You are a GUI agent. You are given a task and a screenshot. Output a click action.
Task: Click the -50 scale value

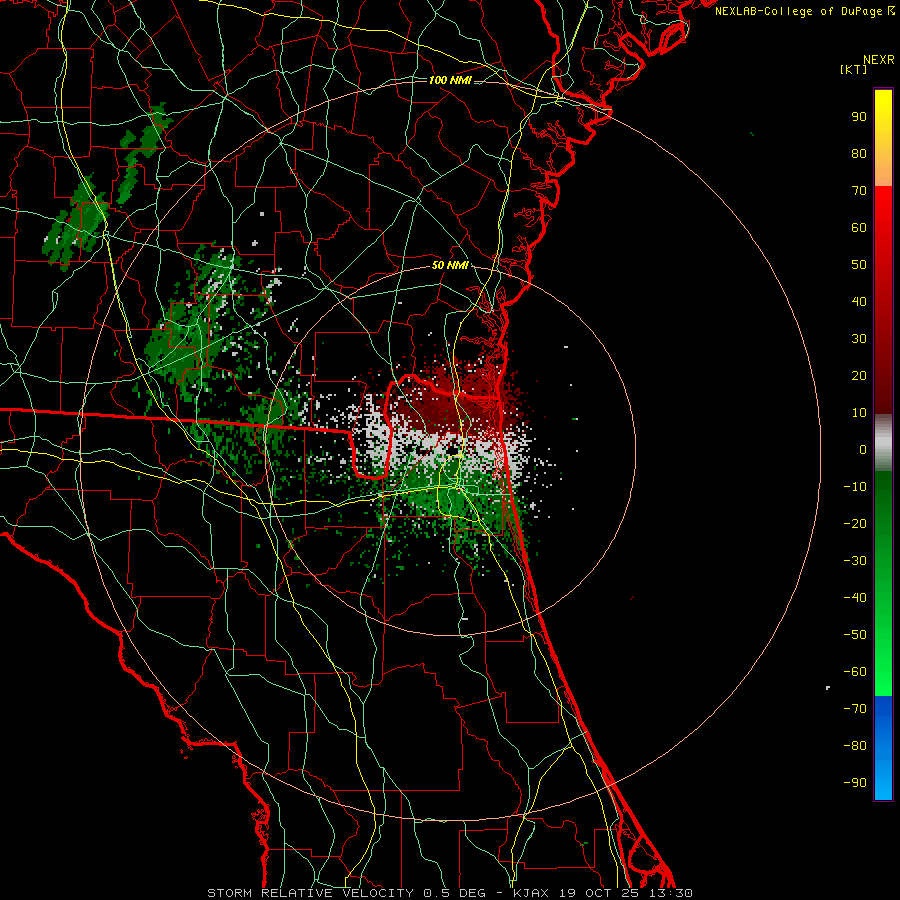pos(855,634)
